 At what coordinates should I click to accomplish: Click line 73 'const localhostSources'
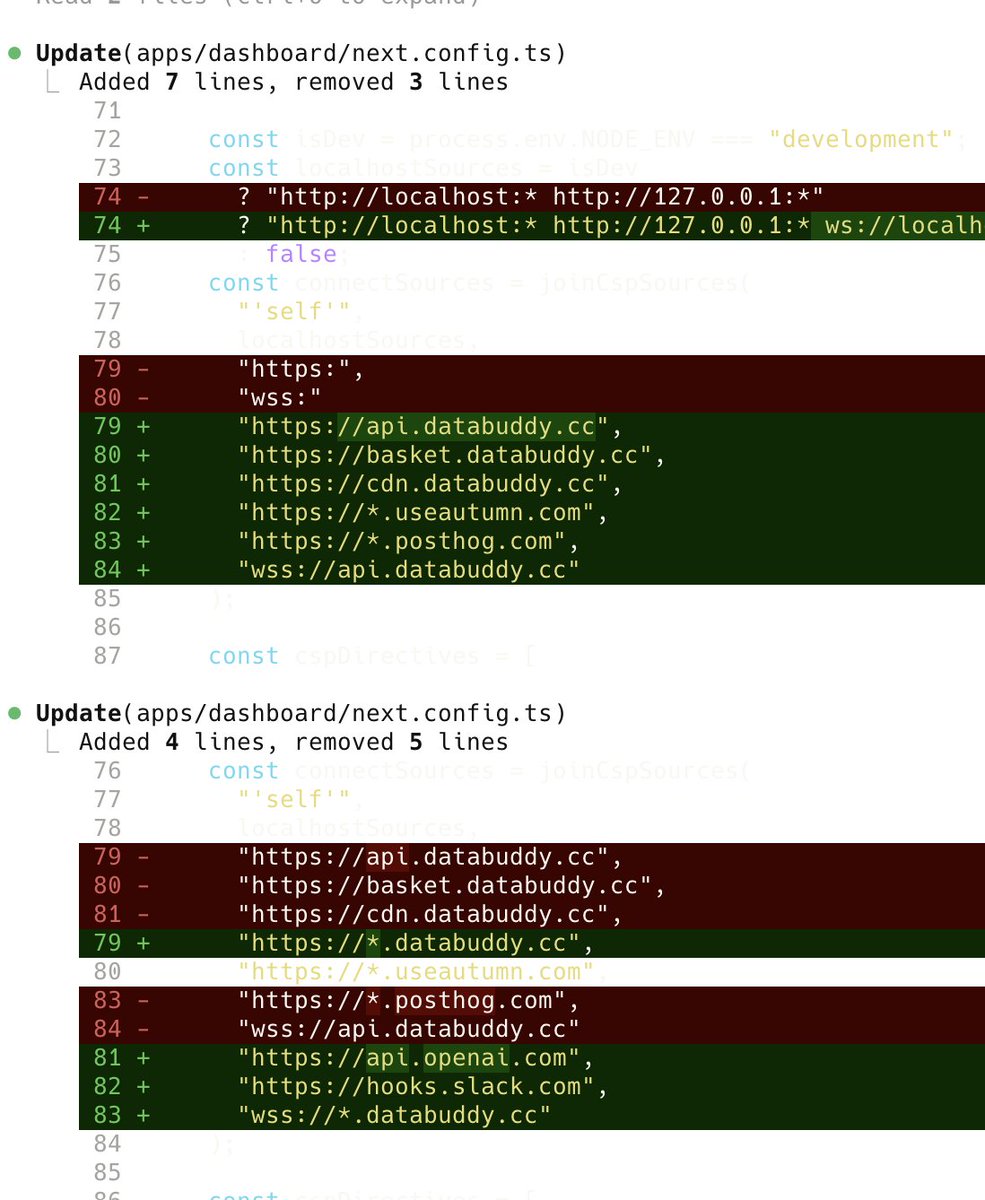click(x=423, y=168)
